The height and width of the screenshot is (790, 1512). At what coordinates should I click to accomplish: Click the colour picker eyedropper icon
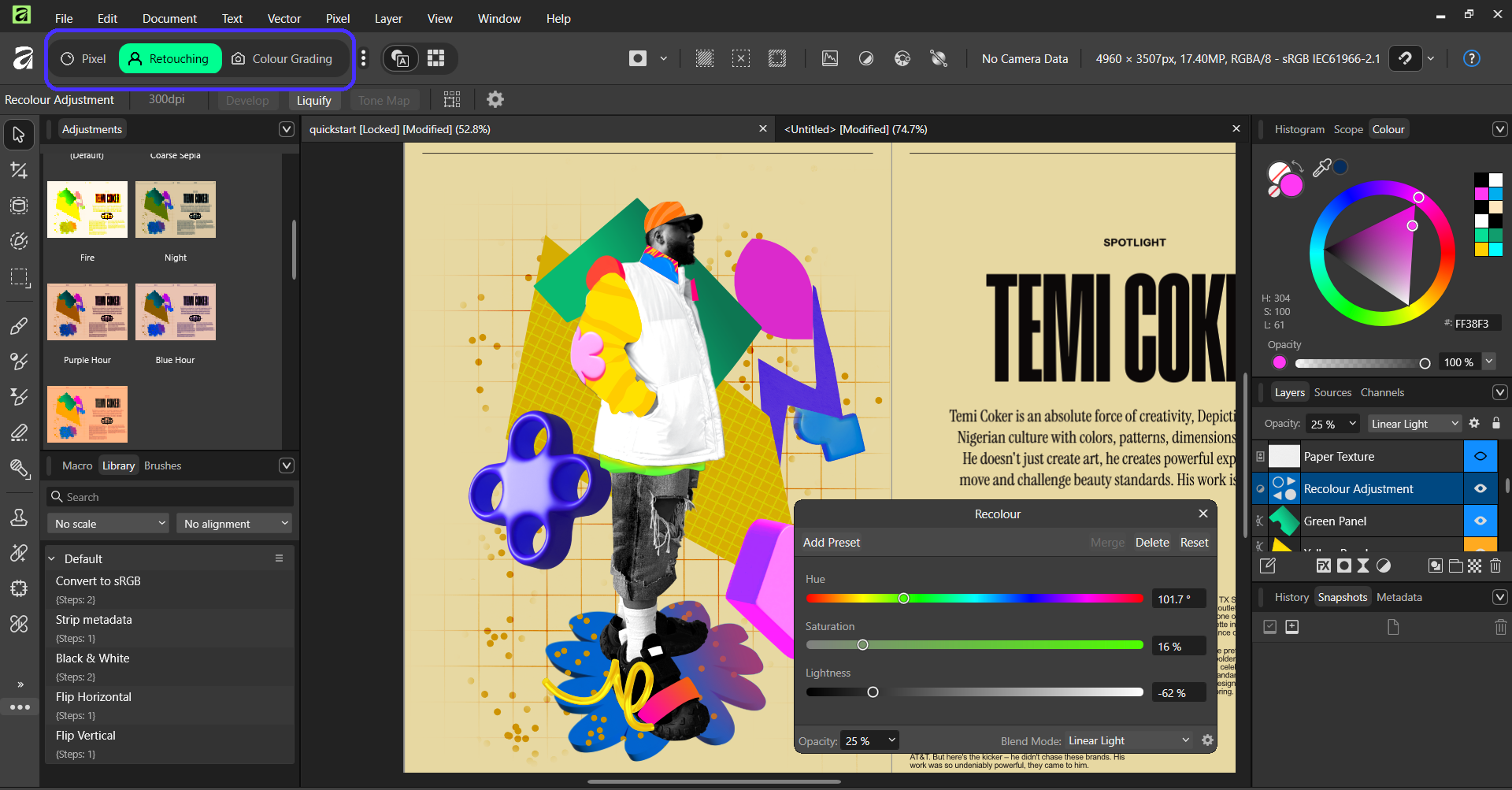1321,167
